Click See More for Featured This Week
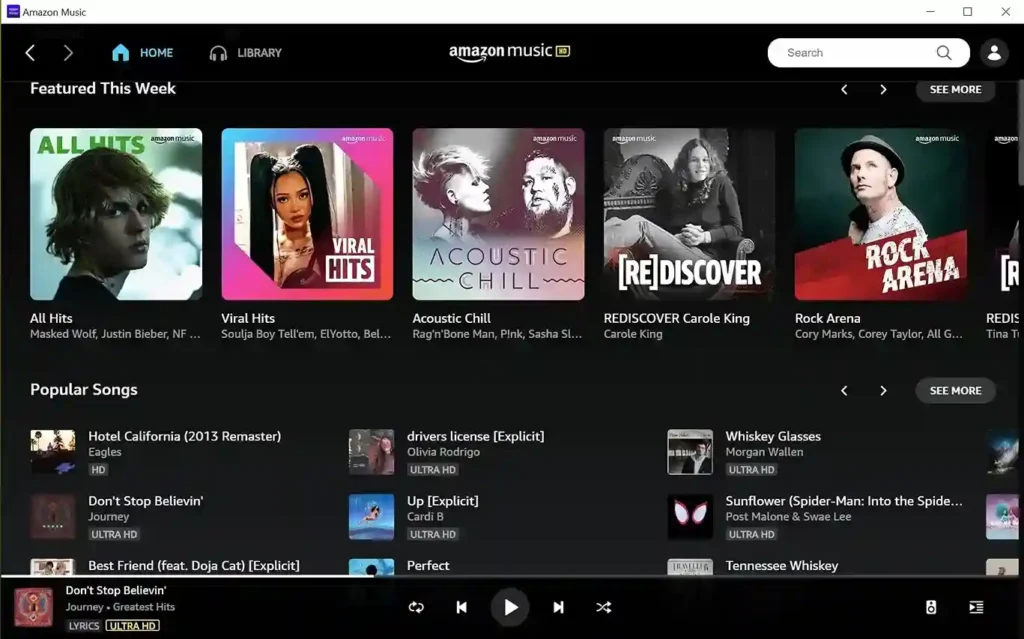The image size is (1024, 639). tap(955, 89)
